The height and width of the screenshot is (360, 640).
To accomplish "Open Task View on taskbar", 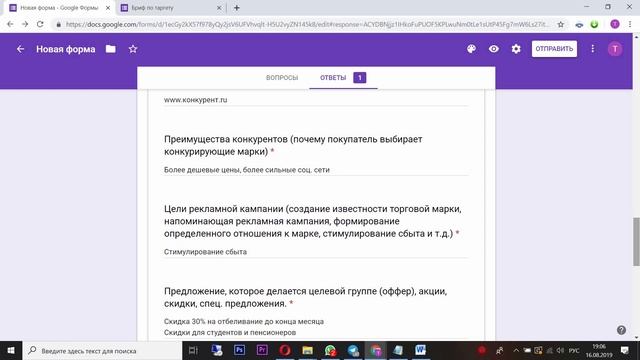I will pyautogui.click(x=193, y=351).
